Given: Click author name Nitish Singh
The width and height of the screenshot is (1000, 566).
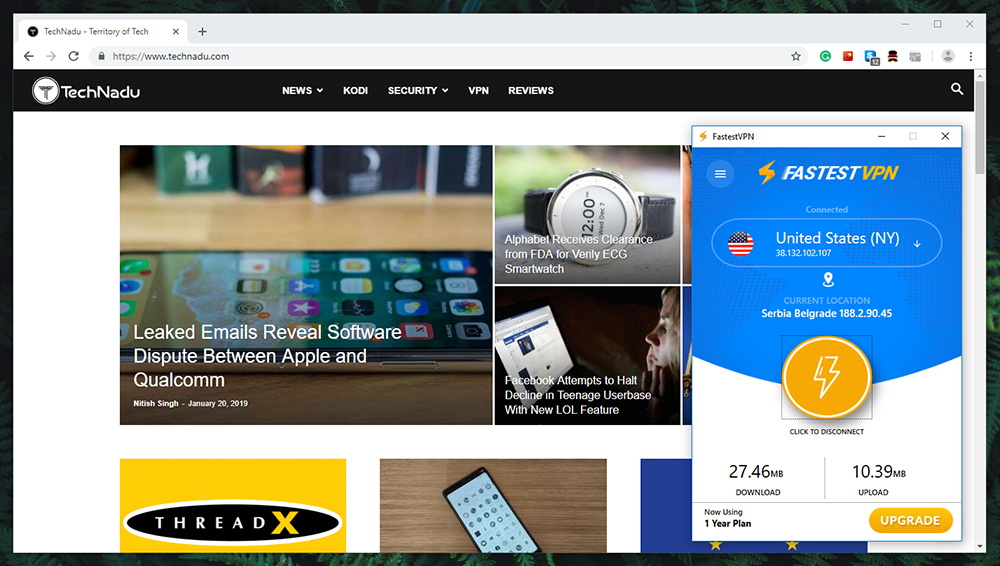Looking at the screenshot, I should click(156, 403).
